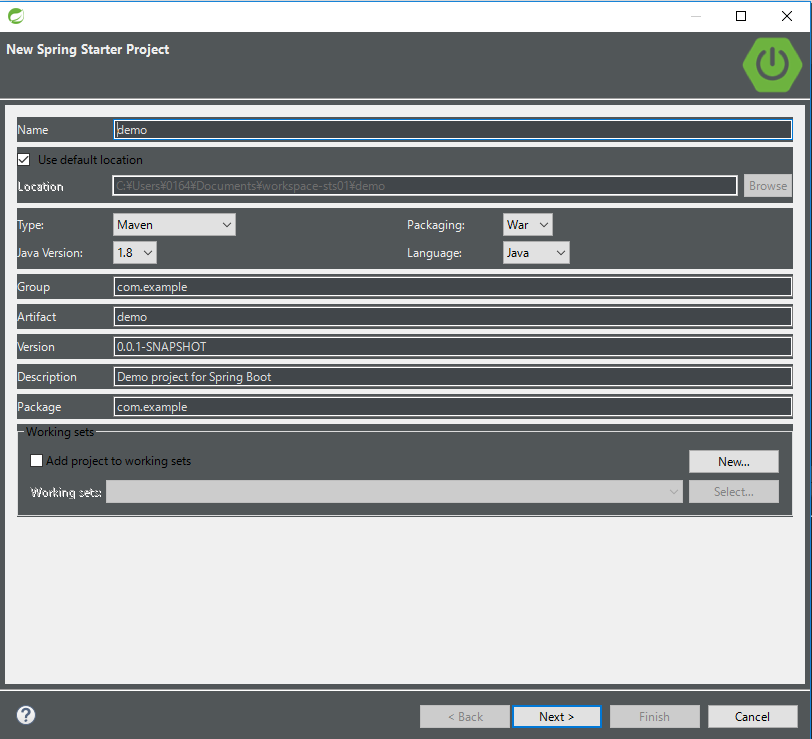812x739 pixels.
Task: Click the Version field 0.0.1-SNAPSHOT
Action: click(x=453, y=347)
